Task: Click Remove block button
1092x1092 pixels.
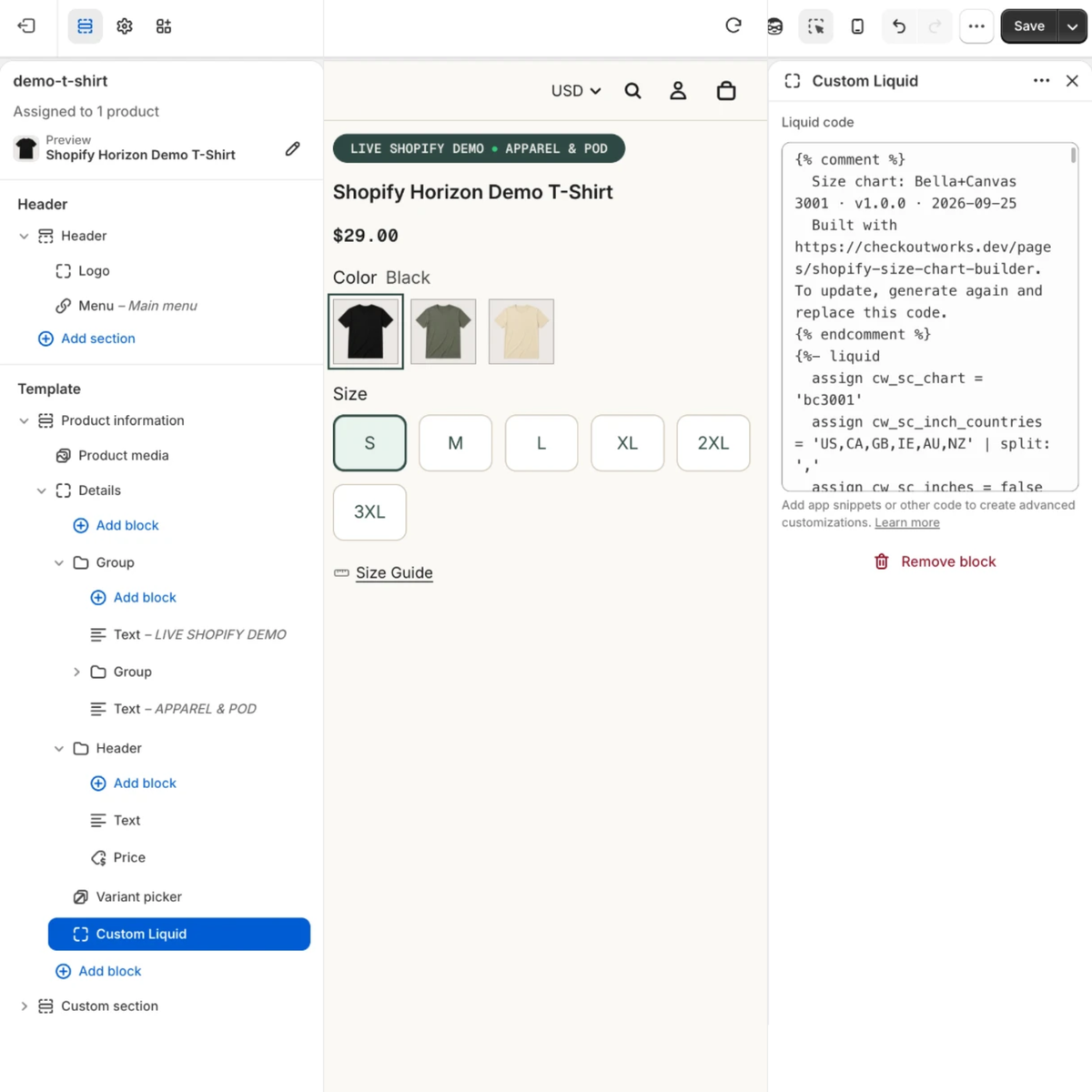Action: click(x=935, y=561)
